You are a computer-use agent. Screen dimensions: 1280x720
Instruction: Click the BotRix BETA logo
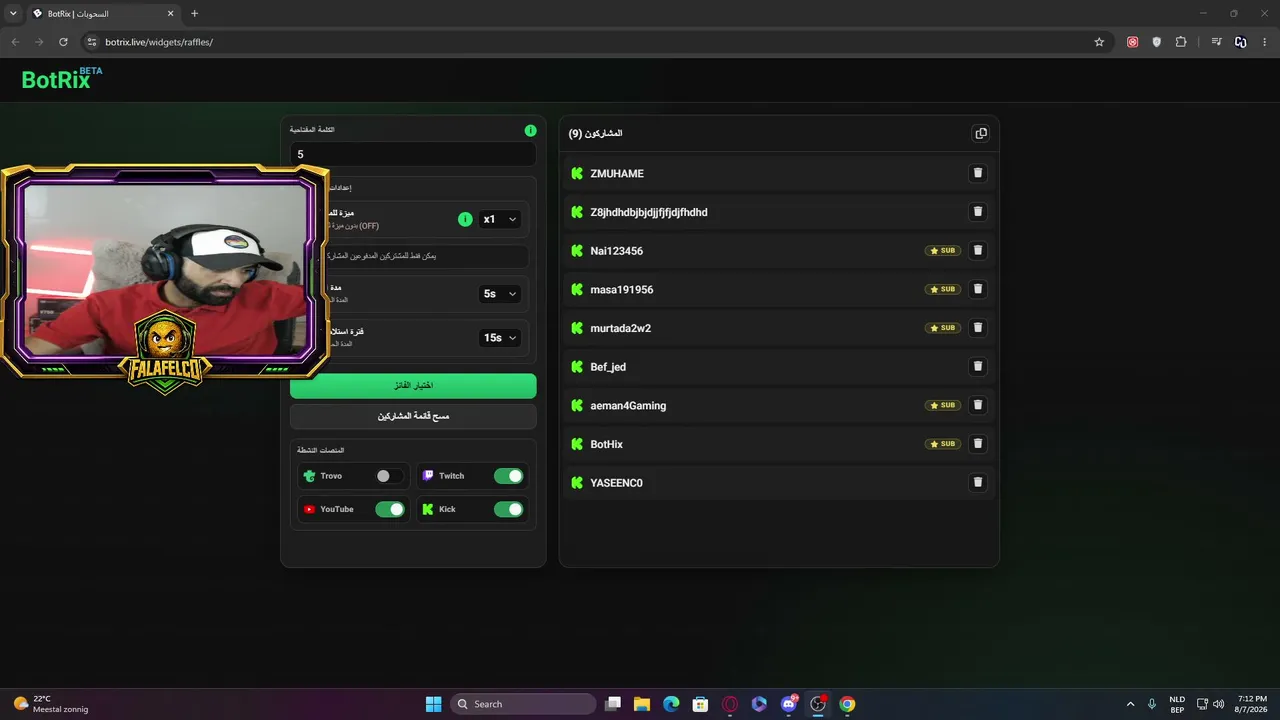pos(62,79)
